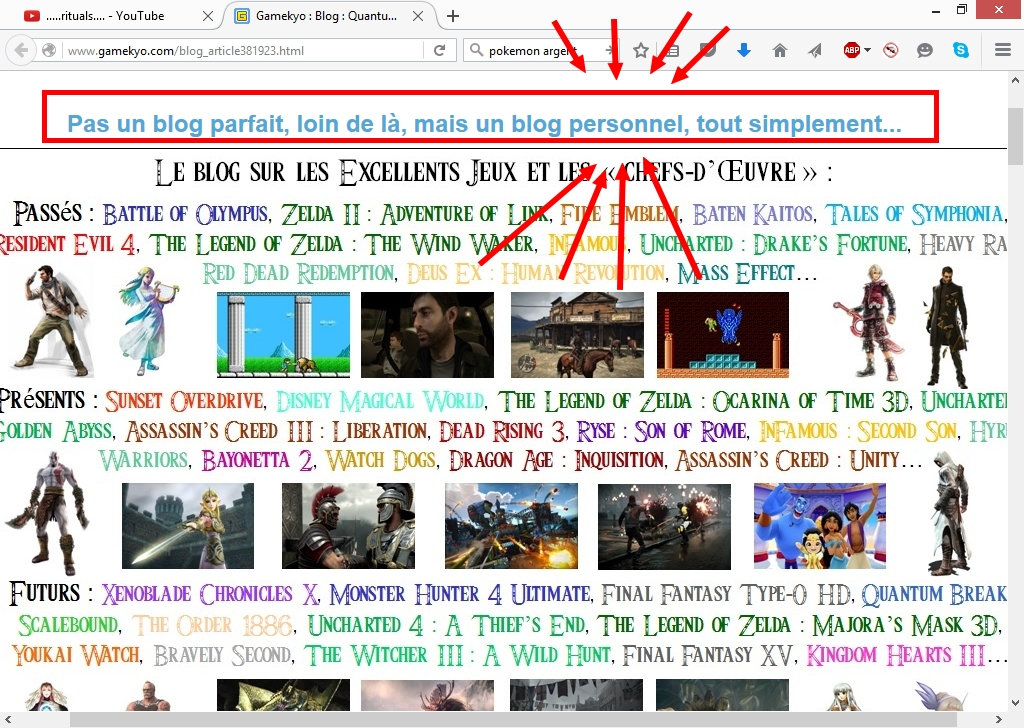Open Xenoblade Chronicles X link
This screenshot has height=728, width=1024.
[x=209, y=593]
